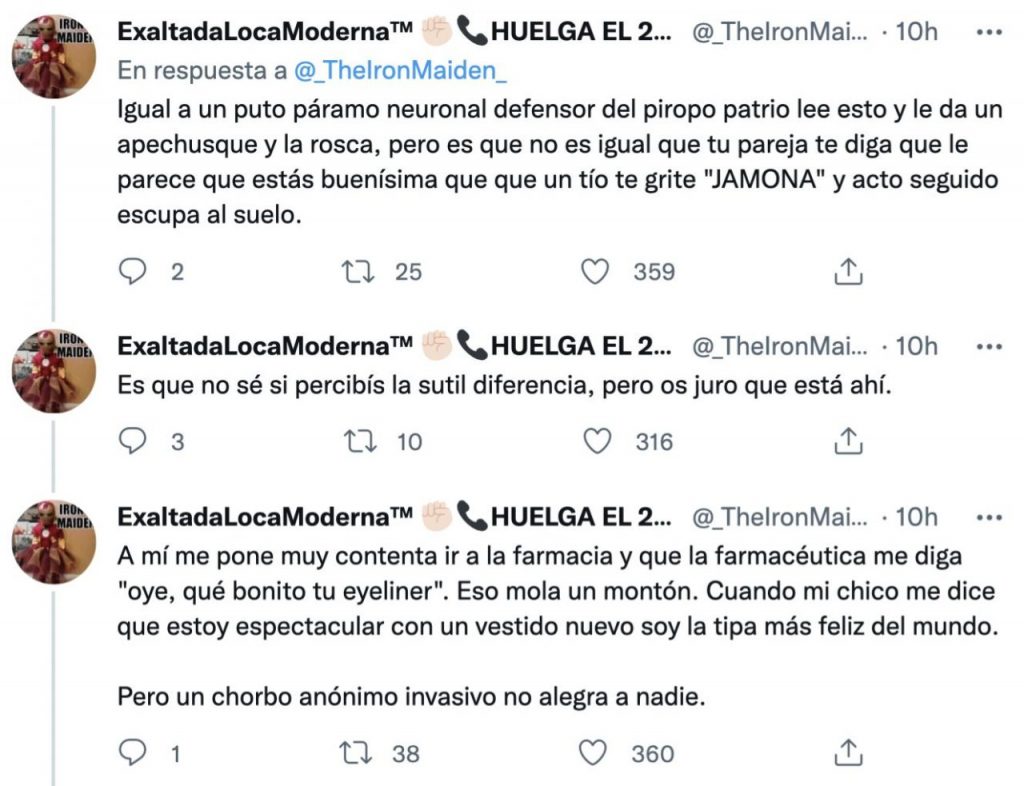
Task: Reply to the tweet mentioning "JAMONA"
Action: (x=133, y=271)
